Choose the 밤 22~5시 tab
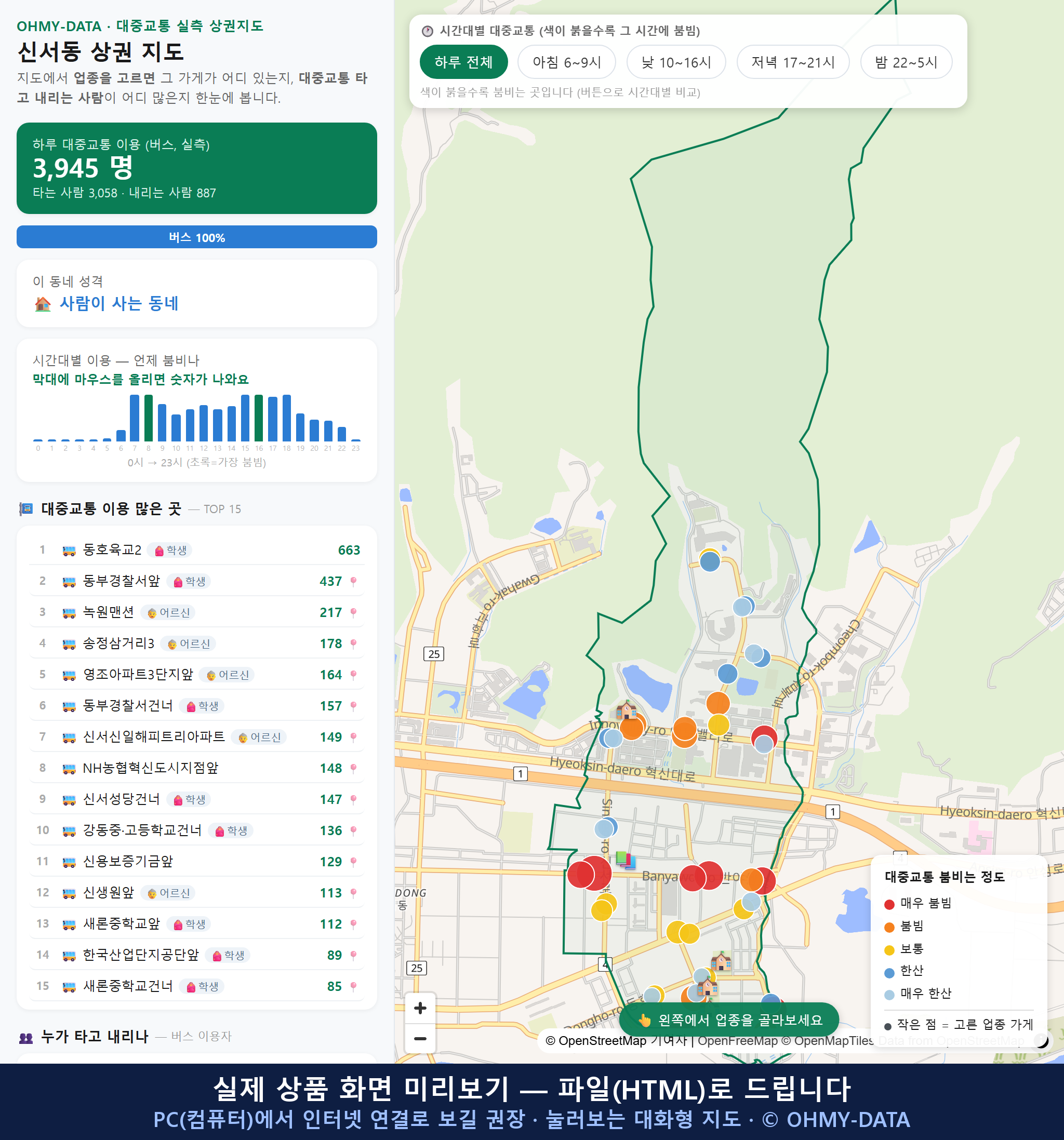1064x1140 pixels. click(906, 62)
